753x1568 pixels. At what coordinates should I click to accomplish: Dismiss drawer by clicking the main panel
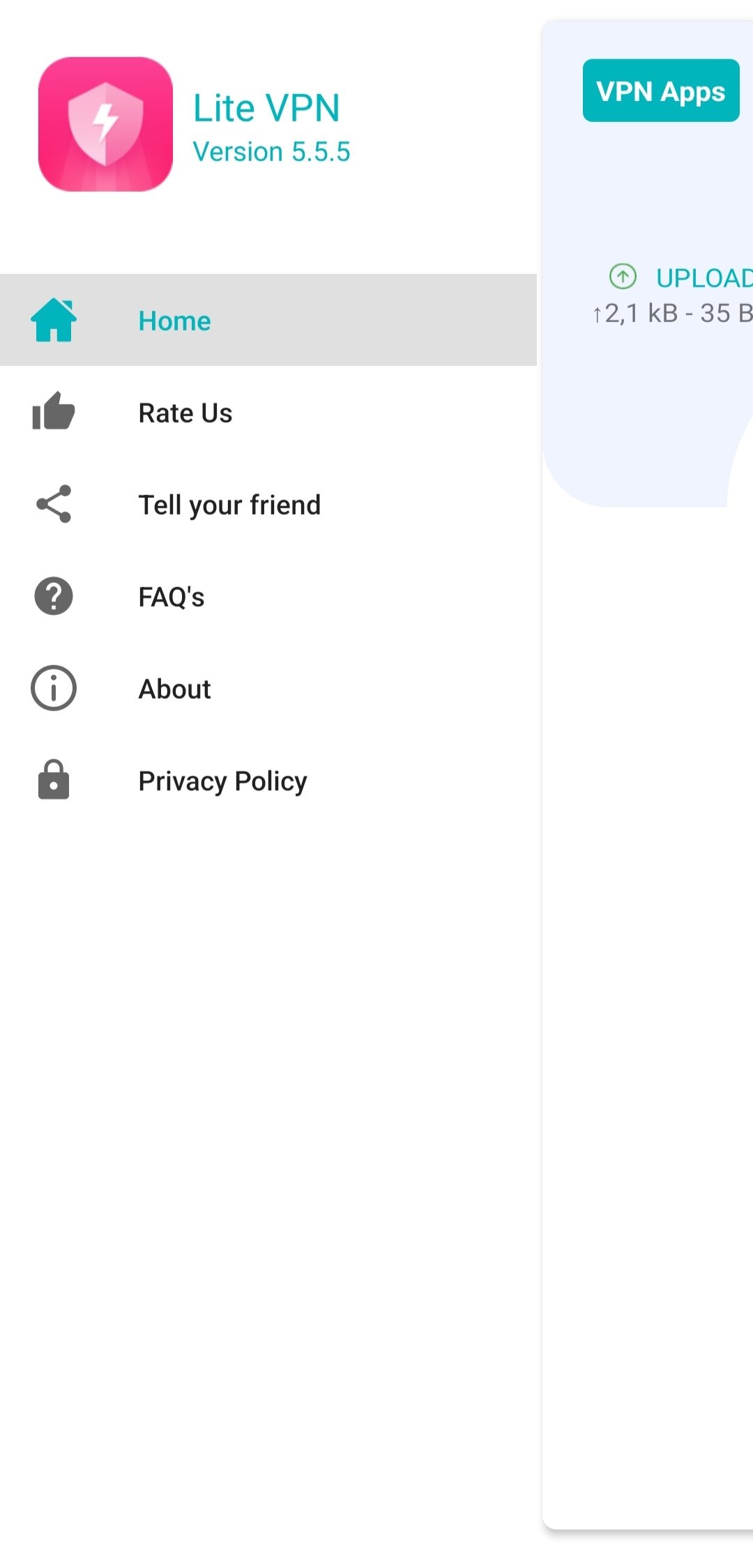coord(647,976)
